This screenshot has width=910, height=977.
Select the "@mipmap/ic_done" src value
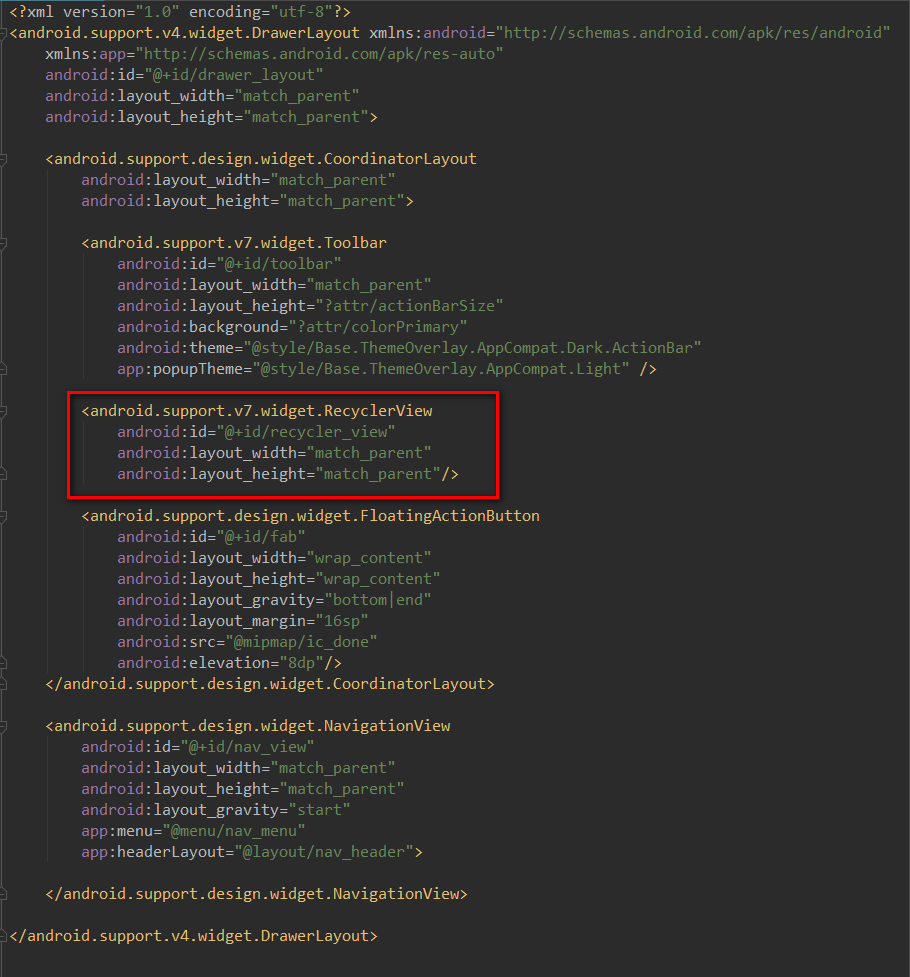pyautogui.click(x=301, y=642)
